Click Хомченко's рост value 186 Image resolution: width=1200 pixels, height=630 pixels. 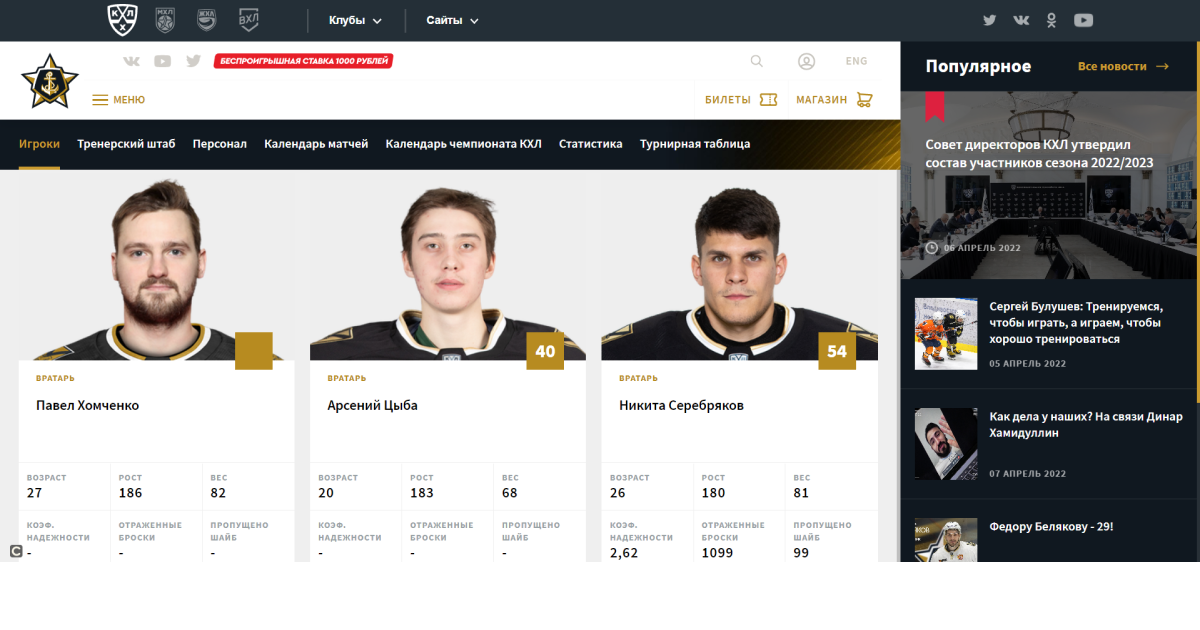pyautogui.click(x=130, y=493)
